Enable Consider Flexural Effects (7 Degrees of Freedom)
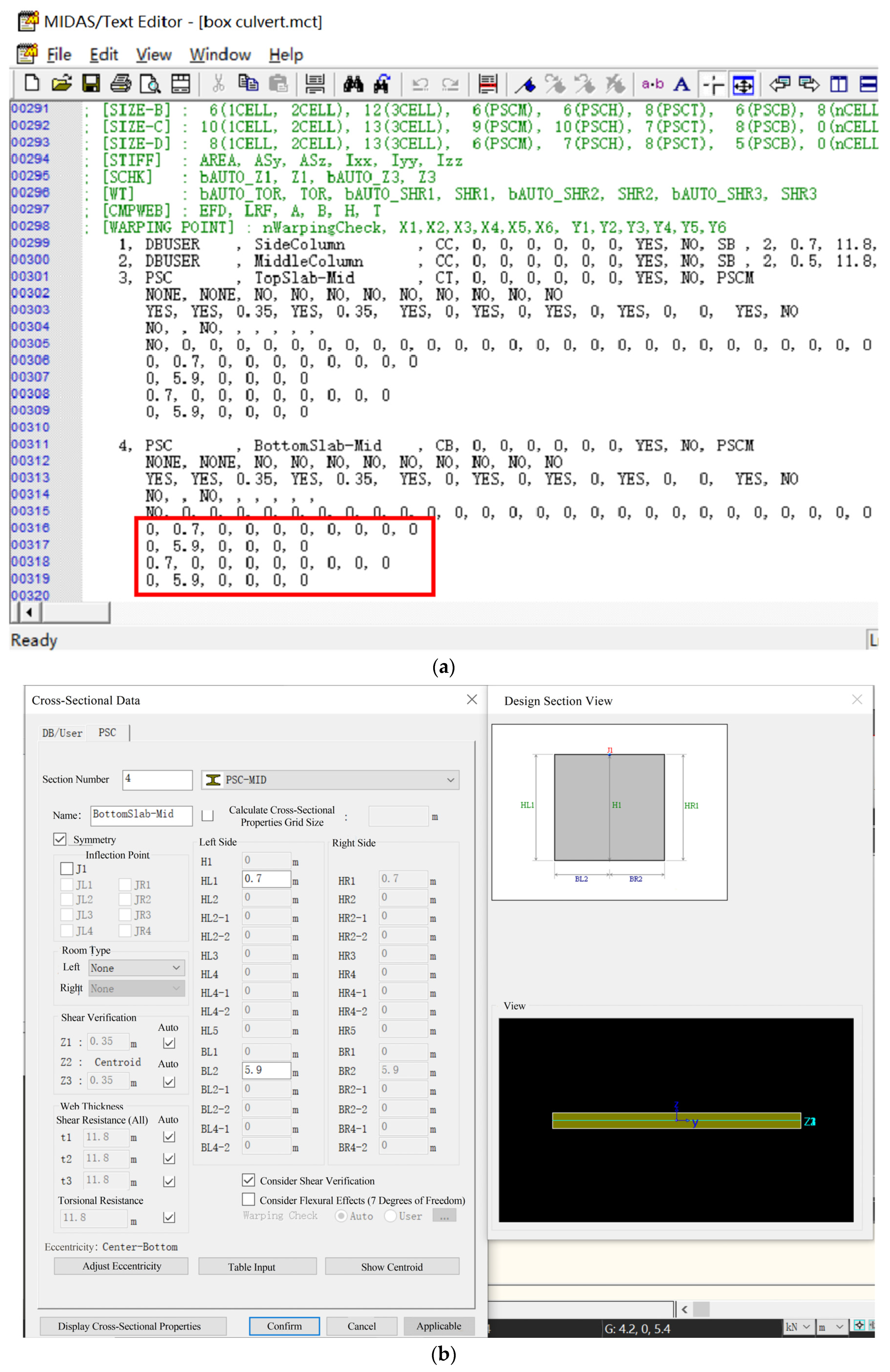 (249, 1199)
